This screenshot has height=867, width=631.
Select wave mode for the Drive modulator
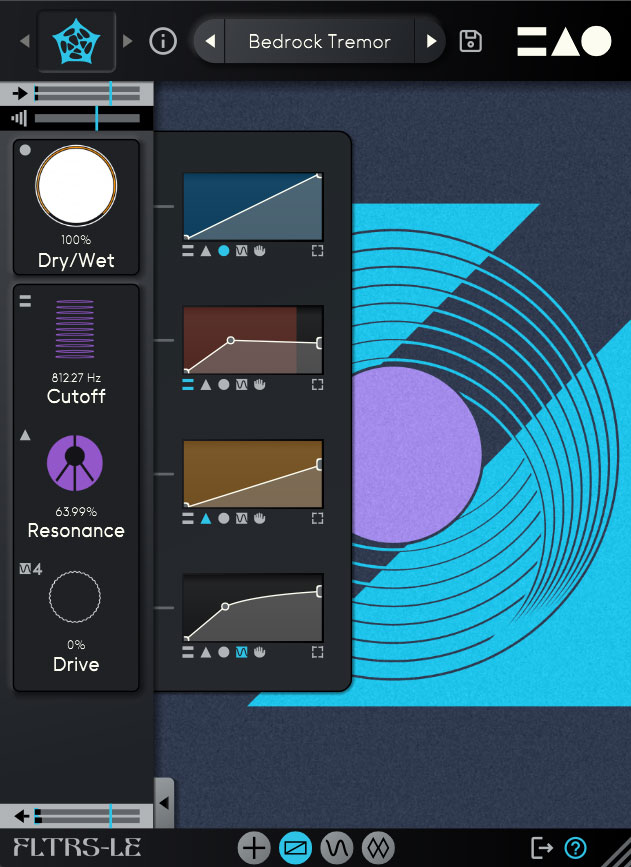[x=241, y=652]
